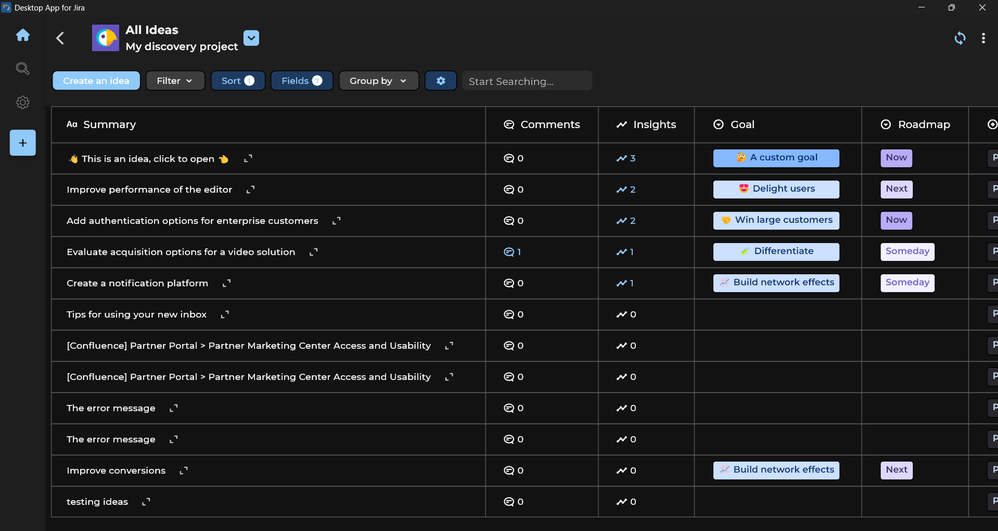Click the 'Delight users' goal tag
The width and height of the screenshot is (998, 531).
(777, 189)
